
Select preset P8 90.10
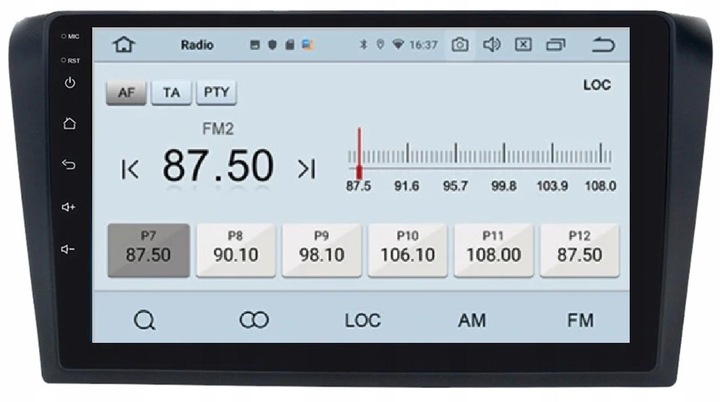click(x=236, y=250)
